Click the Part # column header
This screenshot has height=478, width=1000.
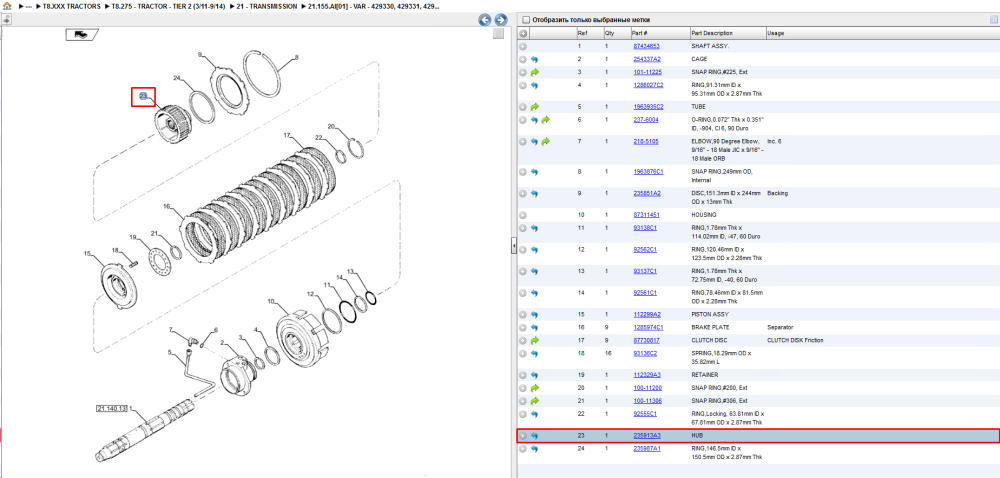(x=640, y=33)
